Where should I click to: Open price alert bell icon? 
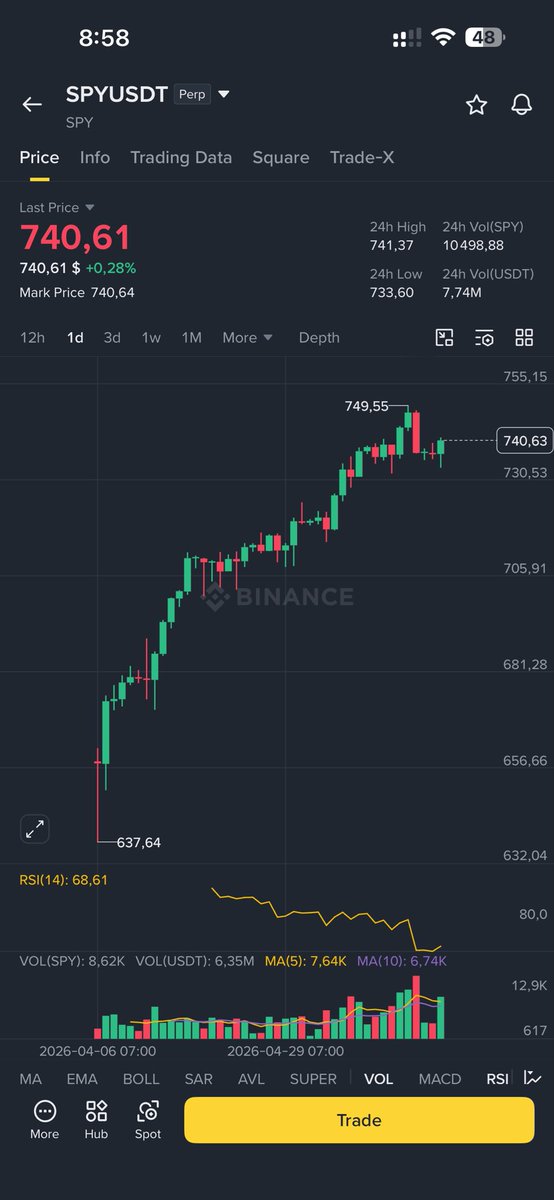pos(521,104)
